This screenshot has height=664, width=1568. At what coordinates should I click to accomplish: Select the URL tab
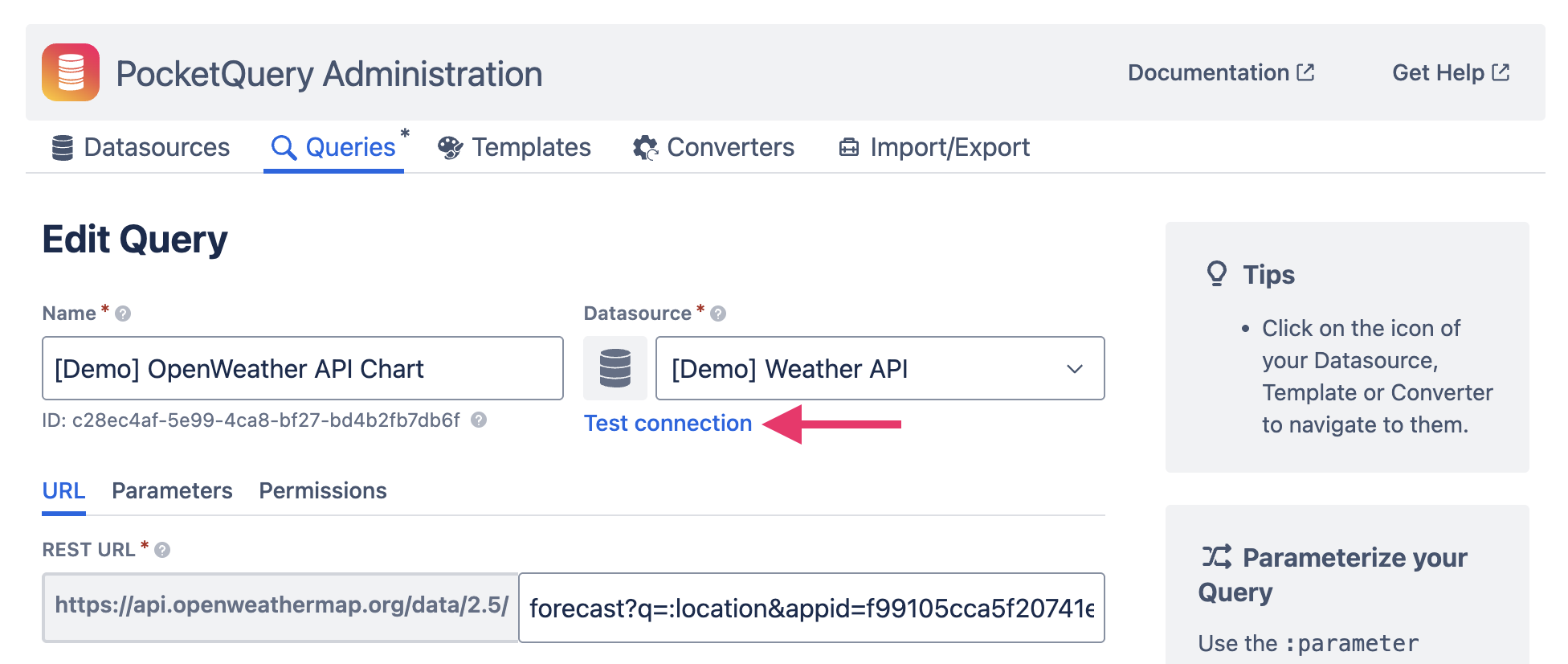pyautogui.click(x=63, y=490)
